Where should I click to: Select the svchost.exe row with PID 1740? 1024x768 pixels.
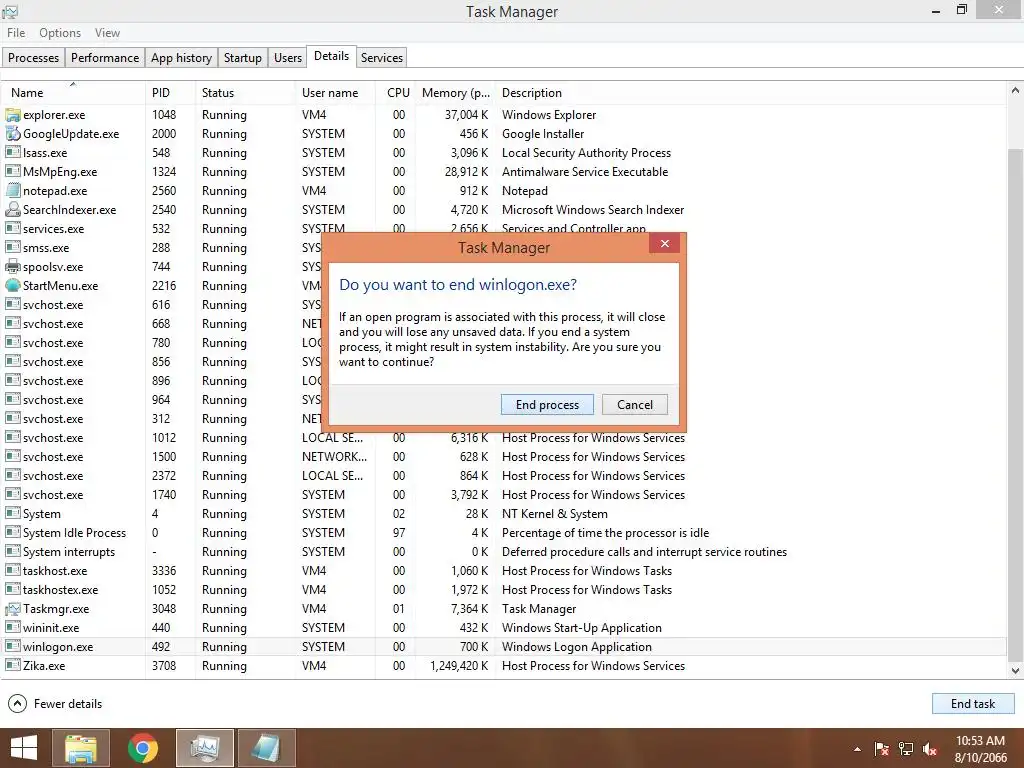point(503,495)
